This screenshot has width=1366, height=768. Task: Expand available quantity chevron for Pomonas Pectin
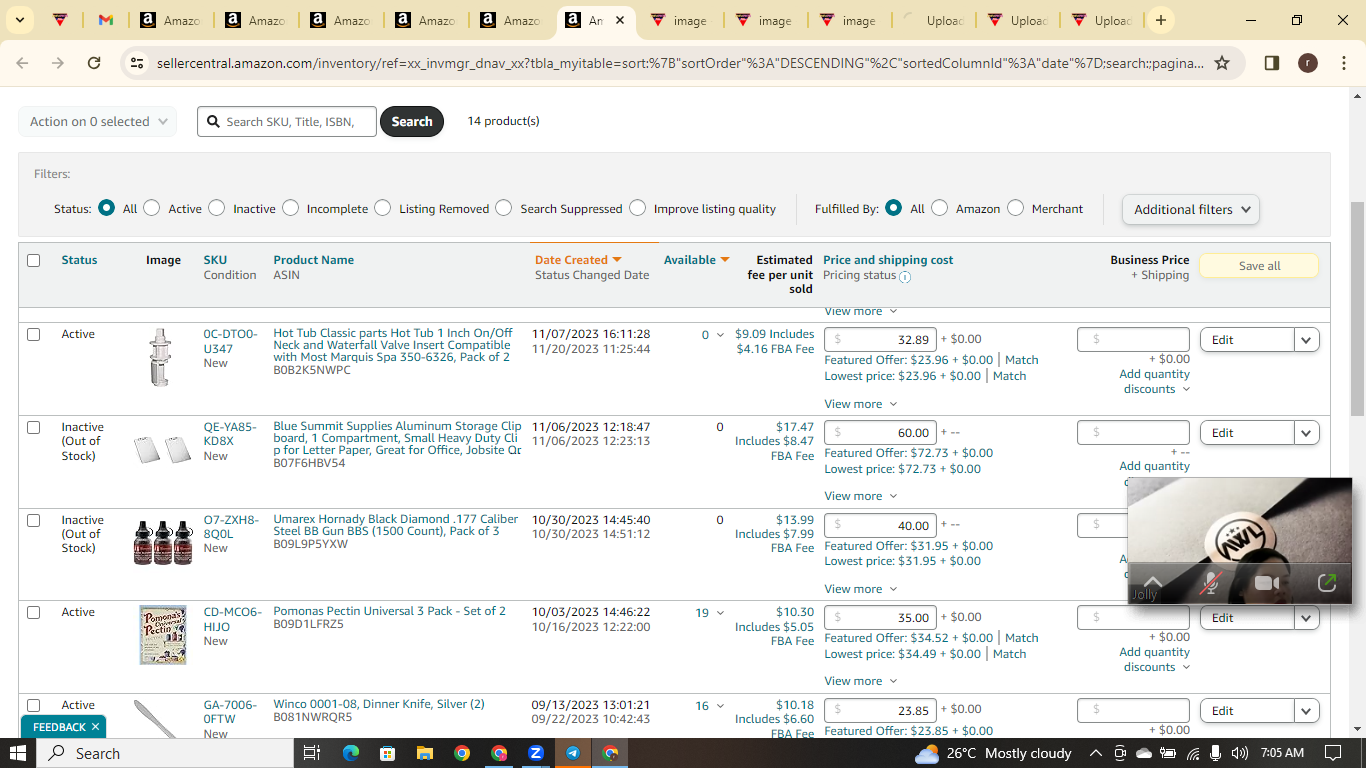(x=720, y=613)
